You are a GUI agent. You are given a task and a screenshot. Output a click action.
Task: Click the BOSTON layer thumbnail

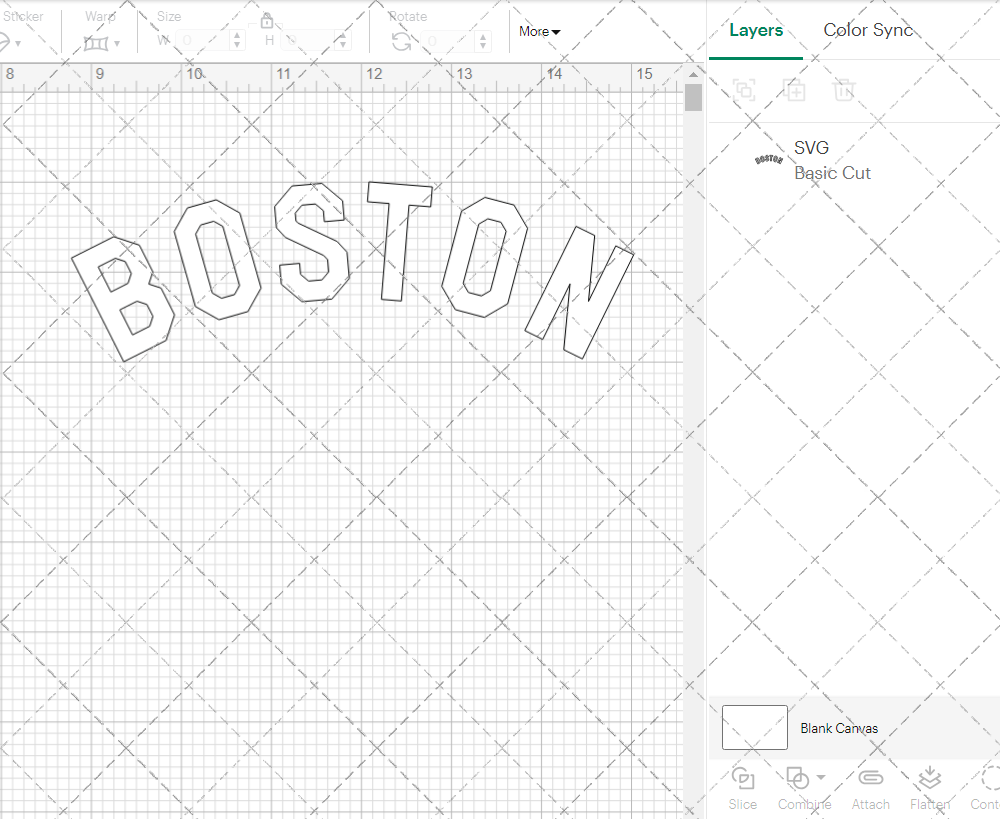[x=768, y=159]
